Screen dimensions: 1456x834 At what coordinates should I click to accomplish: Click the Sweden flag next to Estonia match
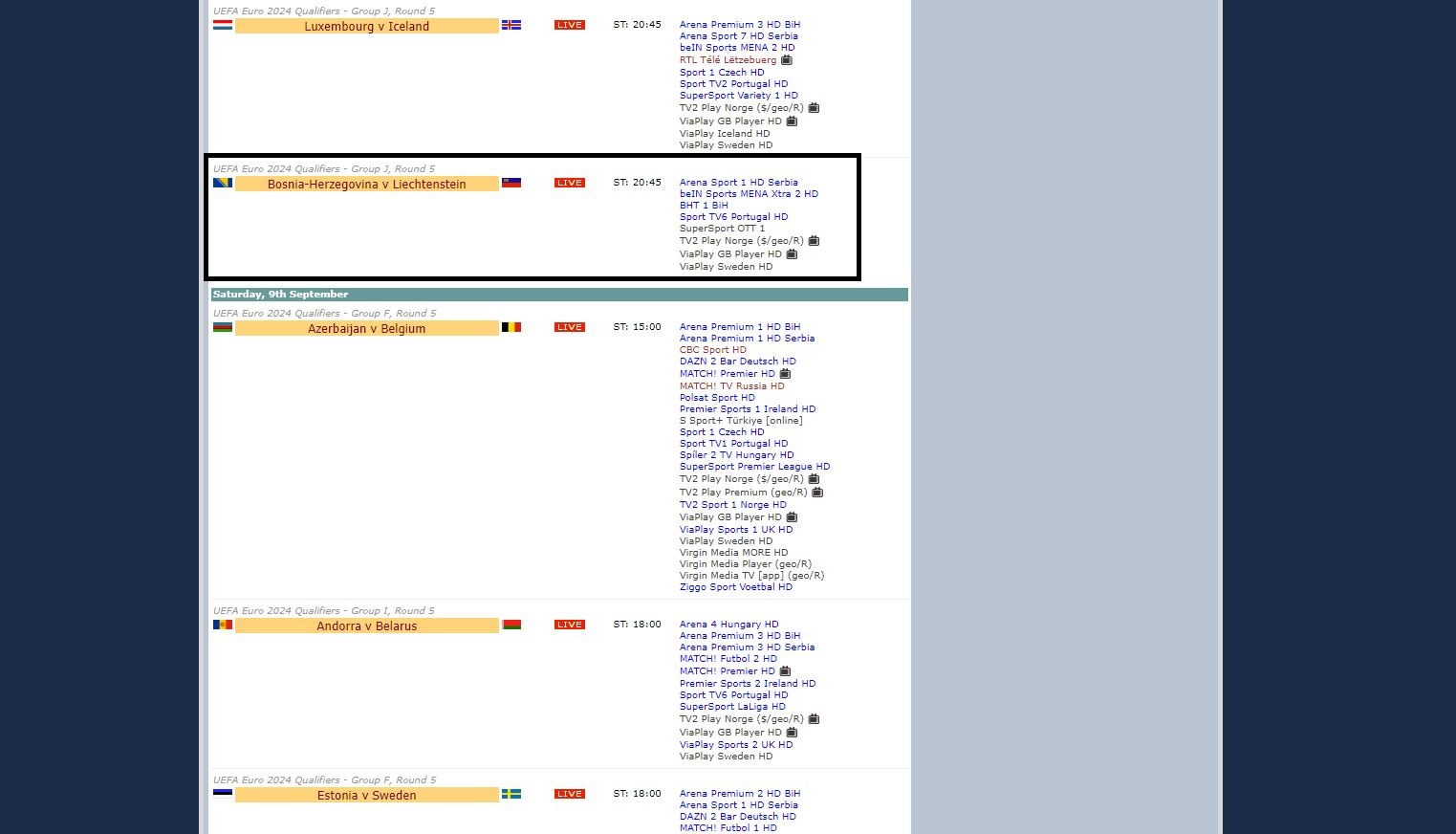point(511,794)
